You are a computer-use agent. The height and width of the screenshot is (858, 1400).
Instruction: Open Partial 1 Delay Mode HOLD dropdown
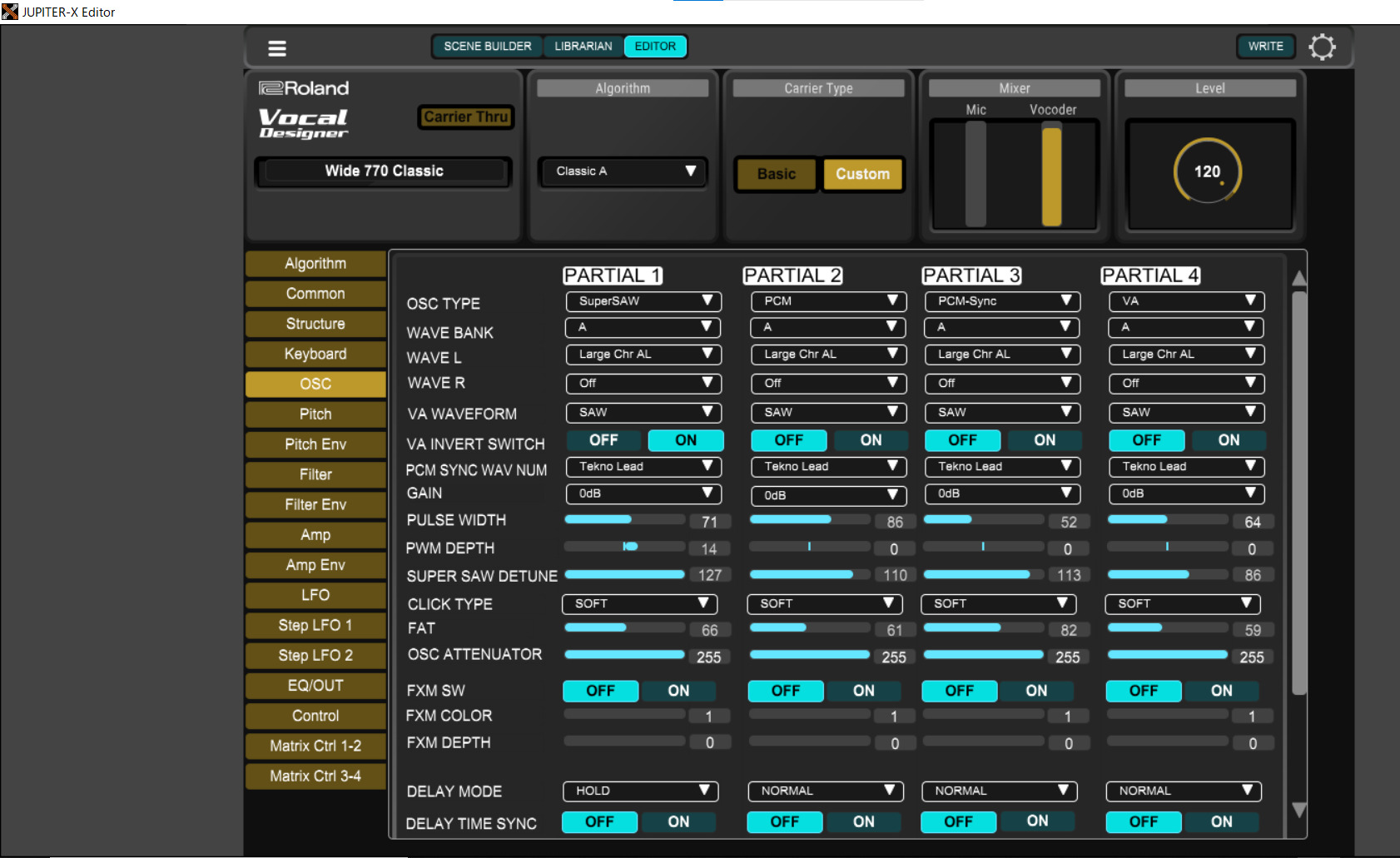pos(640,791)
